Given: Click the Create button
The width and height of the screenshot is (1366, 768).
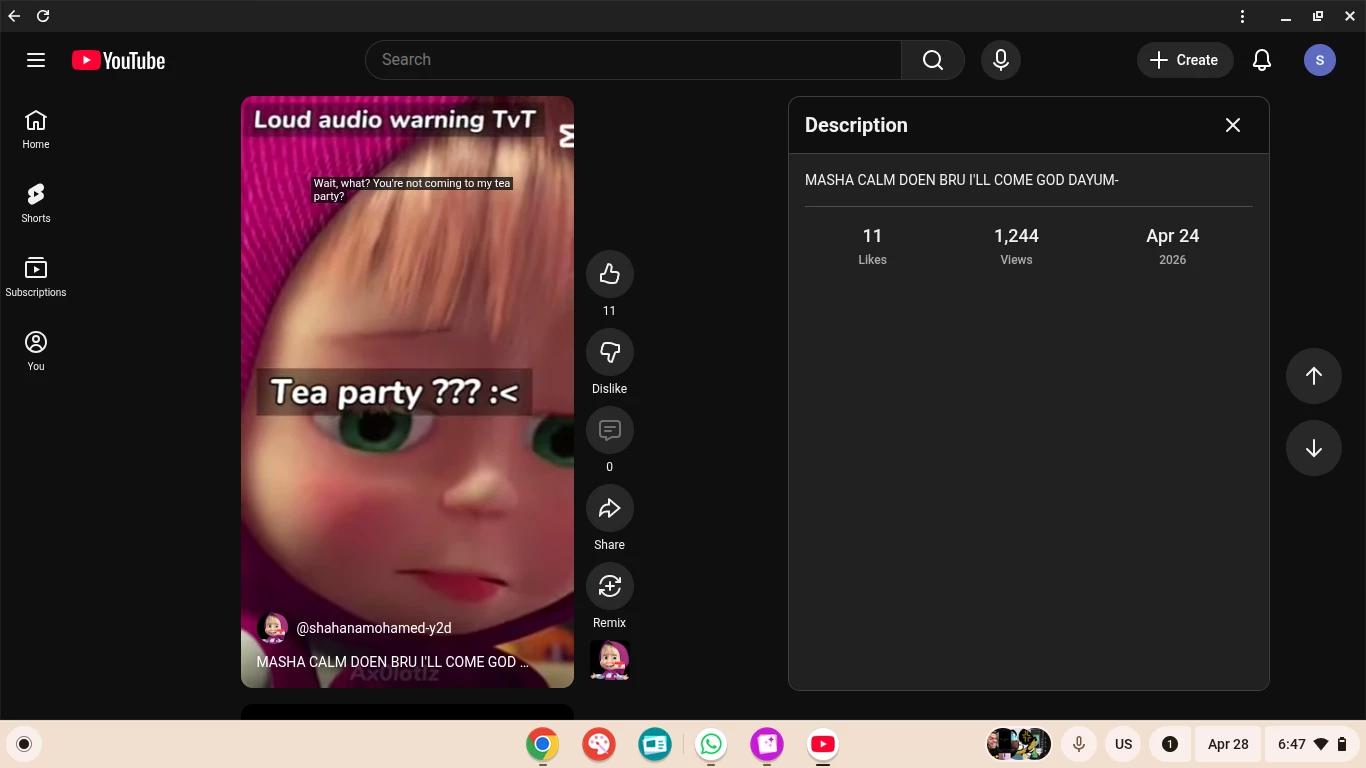Looking at the screenshot, I should point(1184,60).
